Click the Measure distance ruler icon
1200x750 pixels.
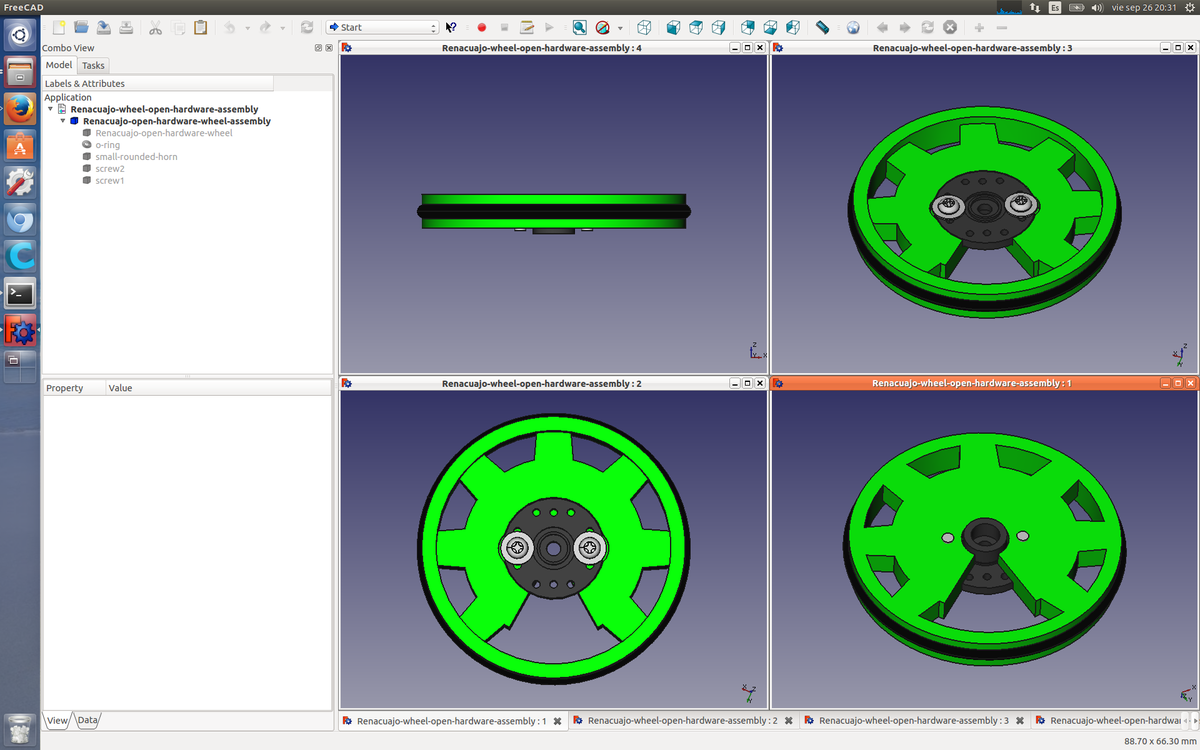822,27
